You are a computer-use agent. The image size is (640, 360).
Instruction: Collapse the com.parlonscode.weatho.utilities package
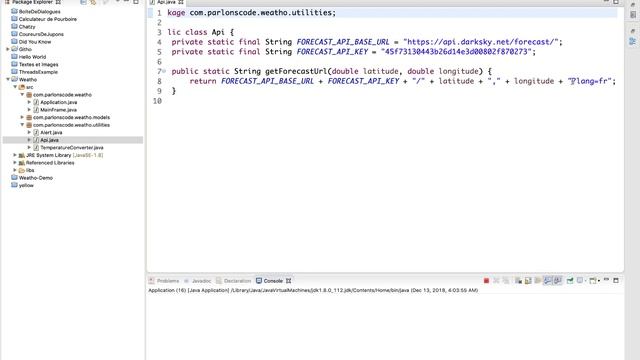click(22, 125)
